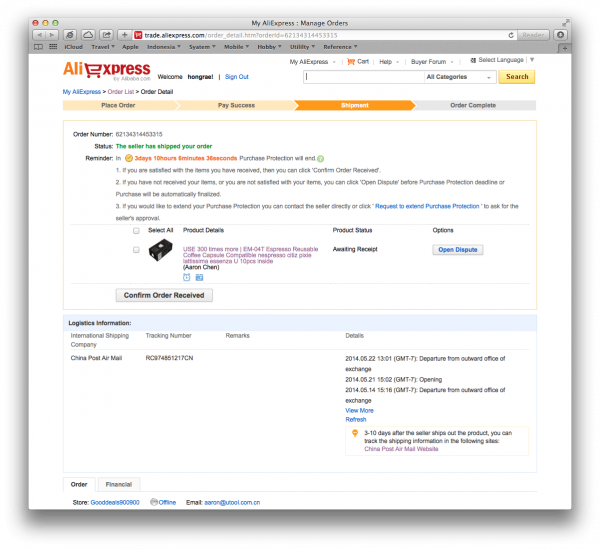This screenshot has width=600, height=549.
Task: Open the Indonesia bookmarks folder
Action: point(164,47)
